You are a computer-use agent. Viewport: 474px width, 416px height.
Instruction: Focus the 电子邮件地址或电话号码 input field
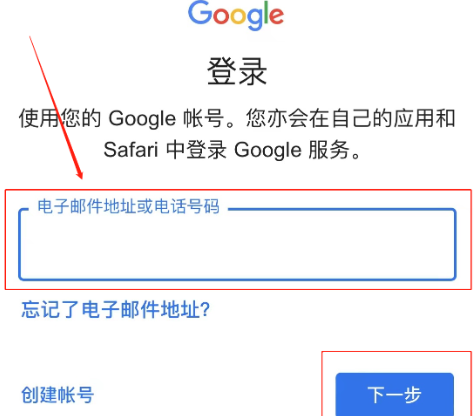pyautogui.click(x=237, y=244)
